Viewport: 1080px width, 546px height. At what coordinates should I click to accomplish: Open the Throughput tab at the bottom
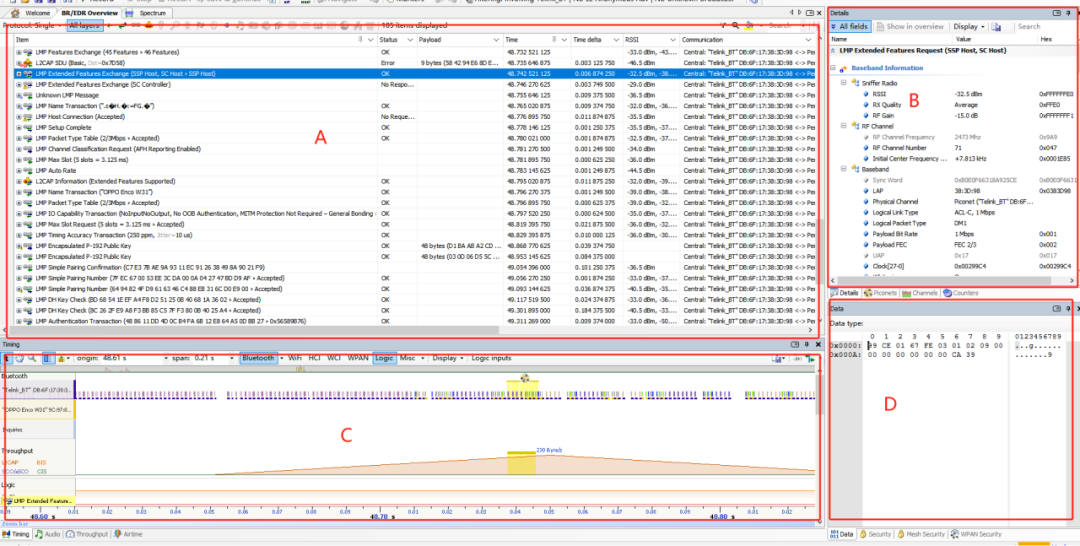(88, 535)
